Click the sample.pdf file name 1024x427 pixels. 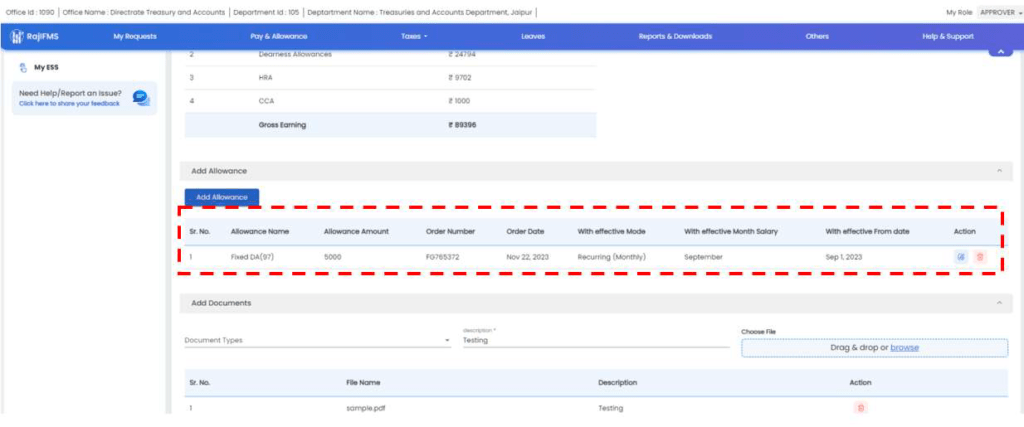364,408
